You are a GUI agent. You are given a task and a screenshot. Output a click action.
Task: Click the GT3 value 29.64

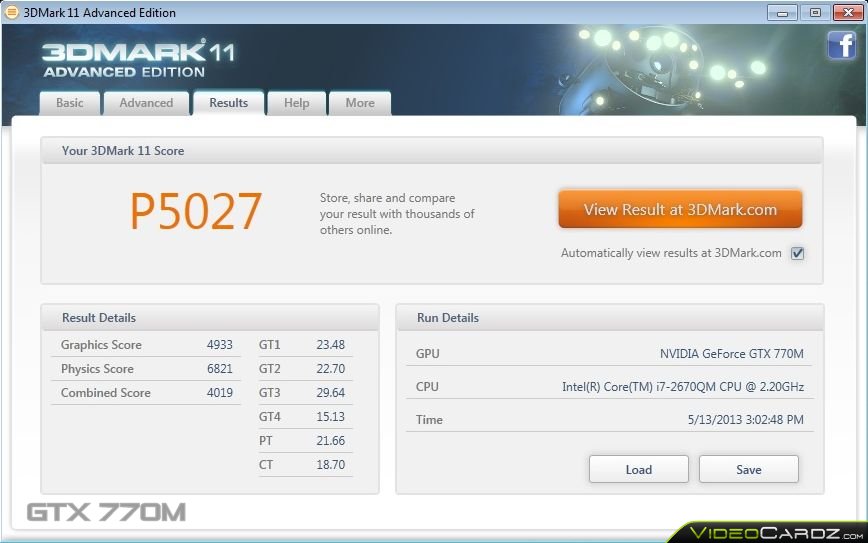coord(330,392)
